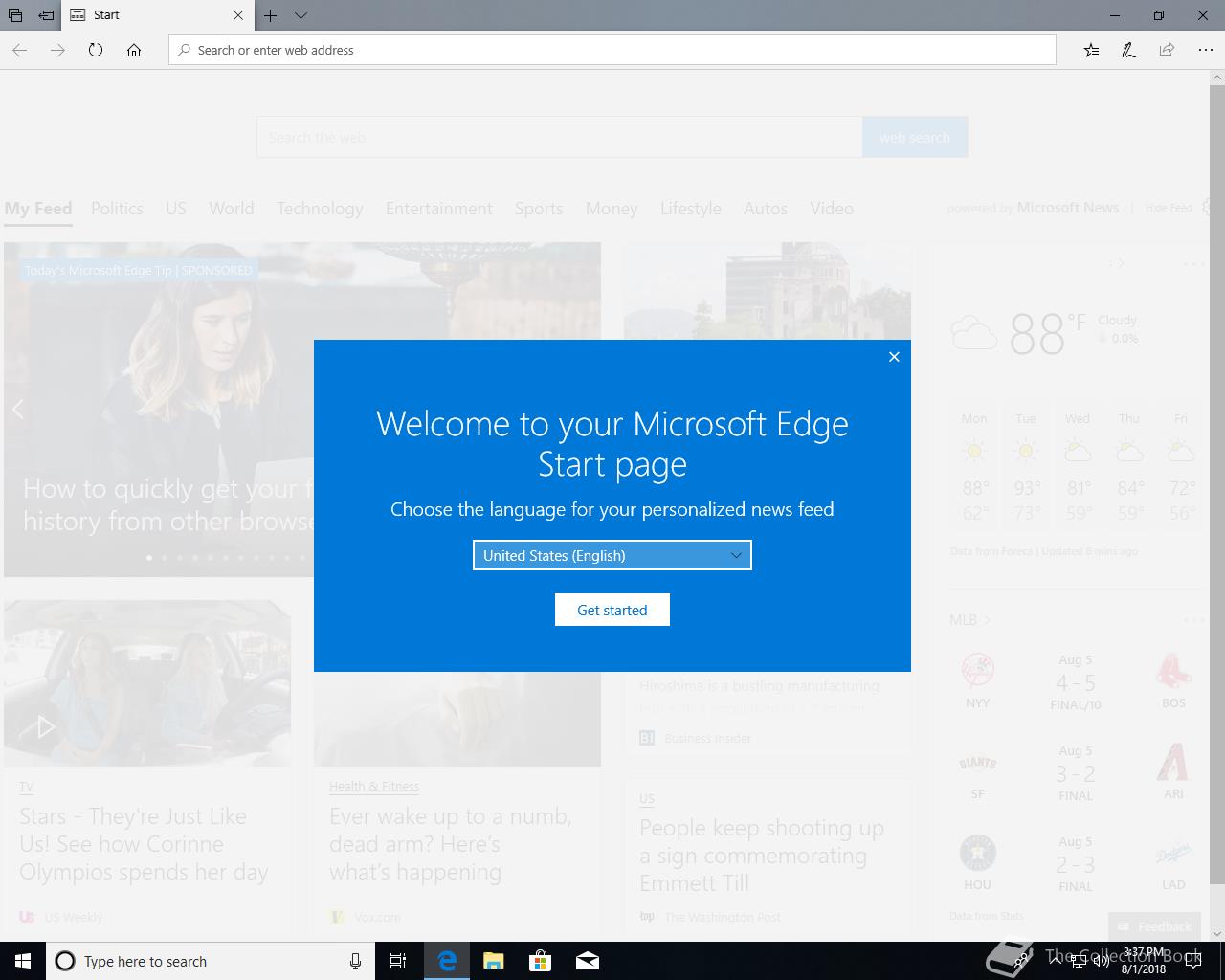Open the United States (English) language dropdown
This screenshot has height=980, width=1225.
coord(612,555)
